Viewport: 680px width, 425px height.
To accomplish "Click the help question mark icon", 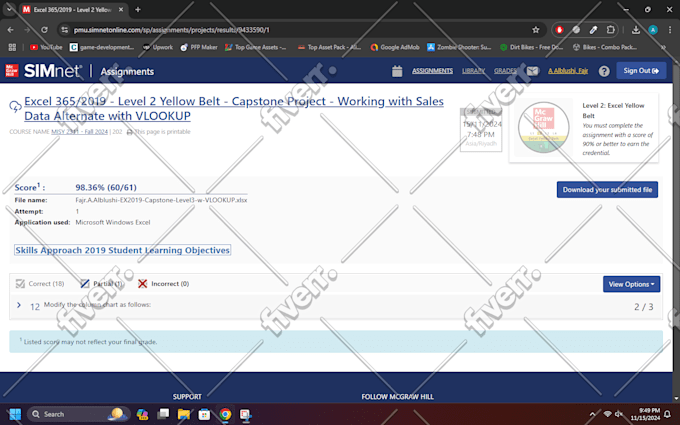I will click(x=604, y=71).
